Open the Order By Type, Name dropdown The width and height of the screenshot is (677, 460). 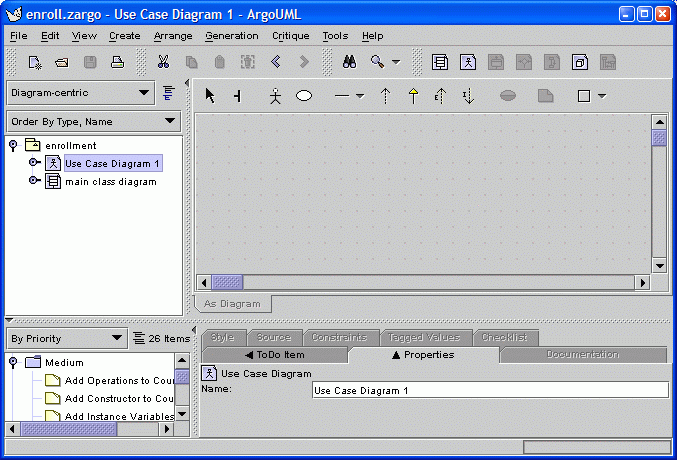point(94,122)
